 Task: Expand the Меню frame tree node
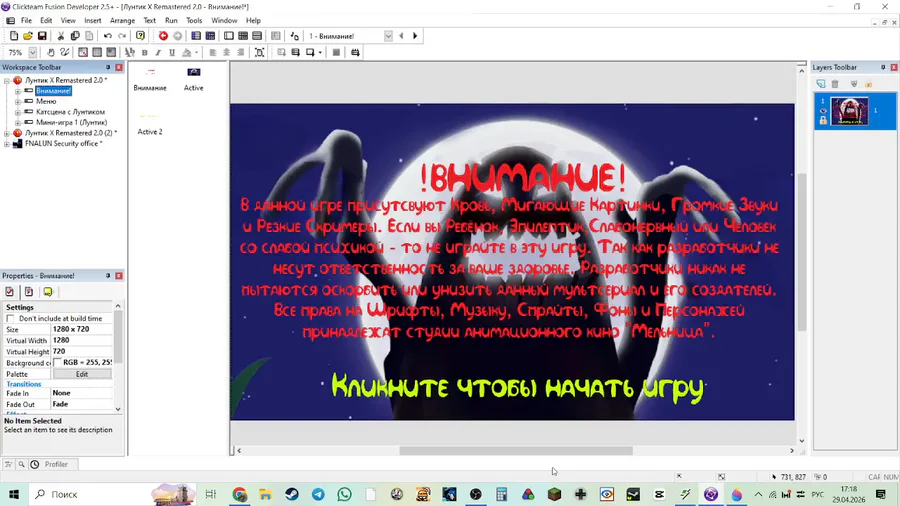point(18,102)
